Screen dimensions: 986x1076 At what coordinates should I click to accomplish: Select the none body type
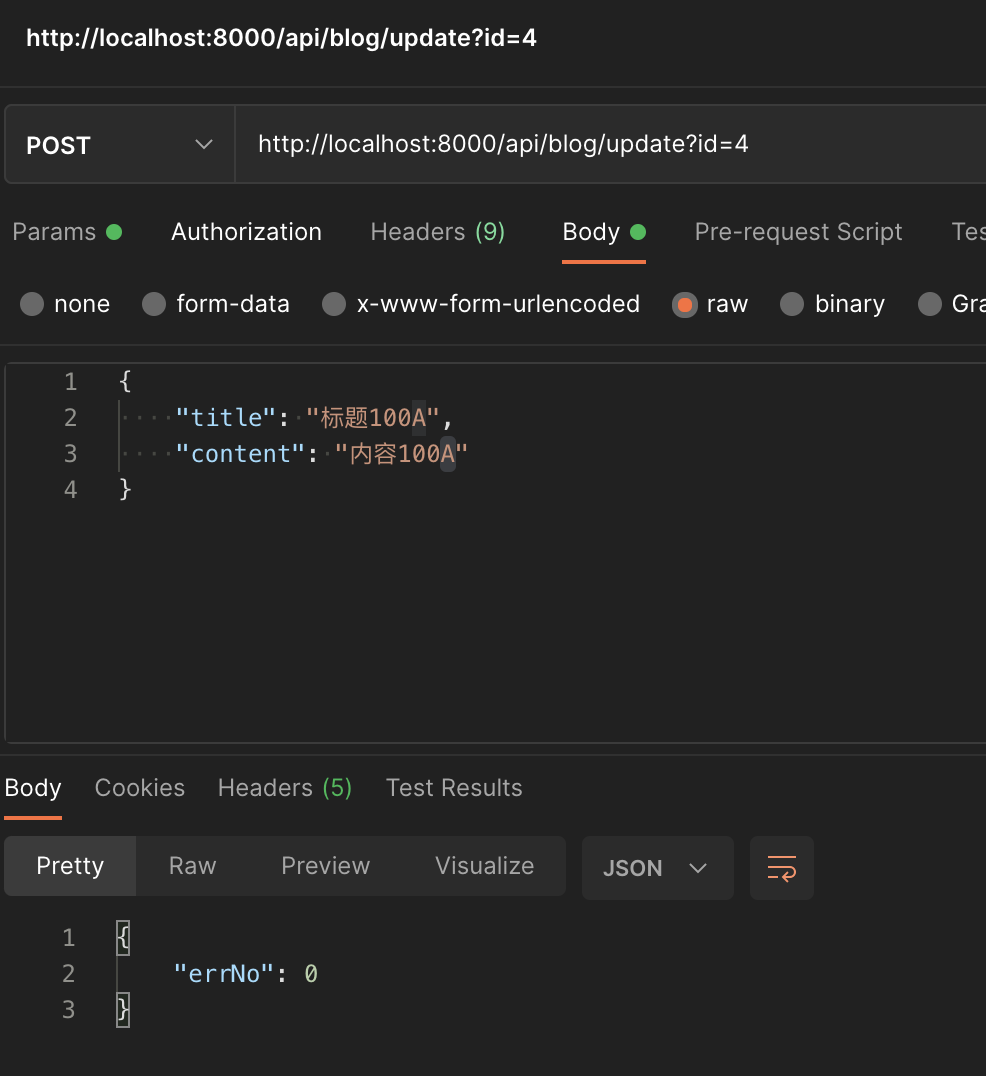[33, 304]
